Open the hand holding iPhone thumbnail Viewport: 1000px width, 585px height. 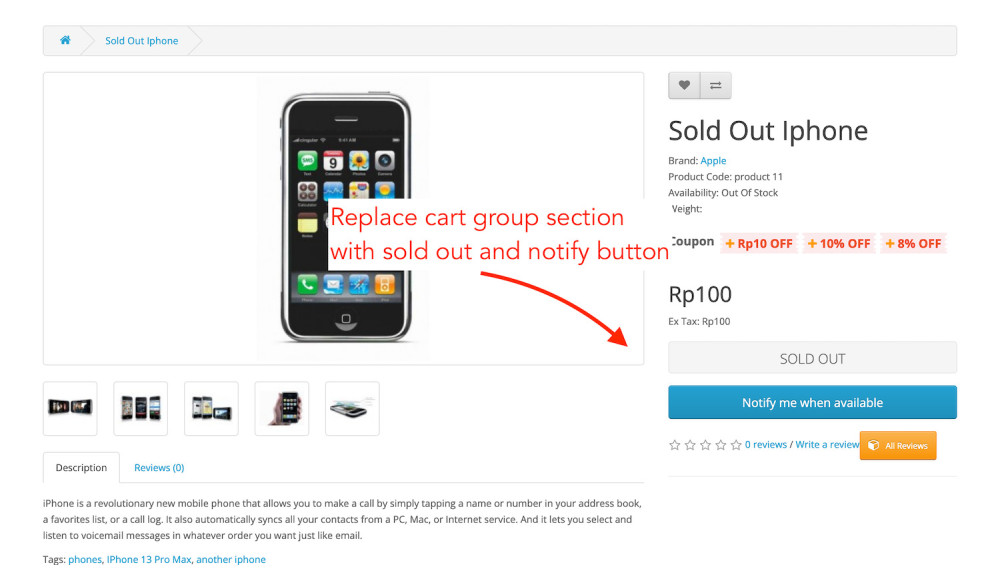[282, 408]
